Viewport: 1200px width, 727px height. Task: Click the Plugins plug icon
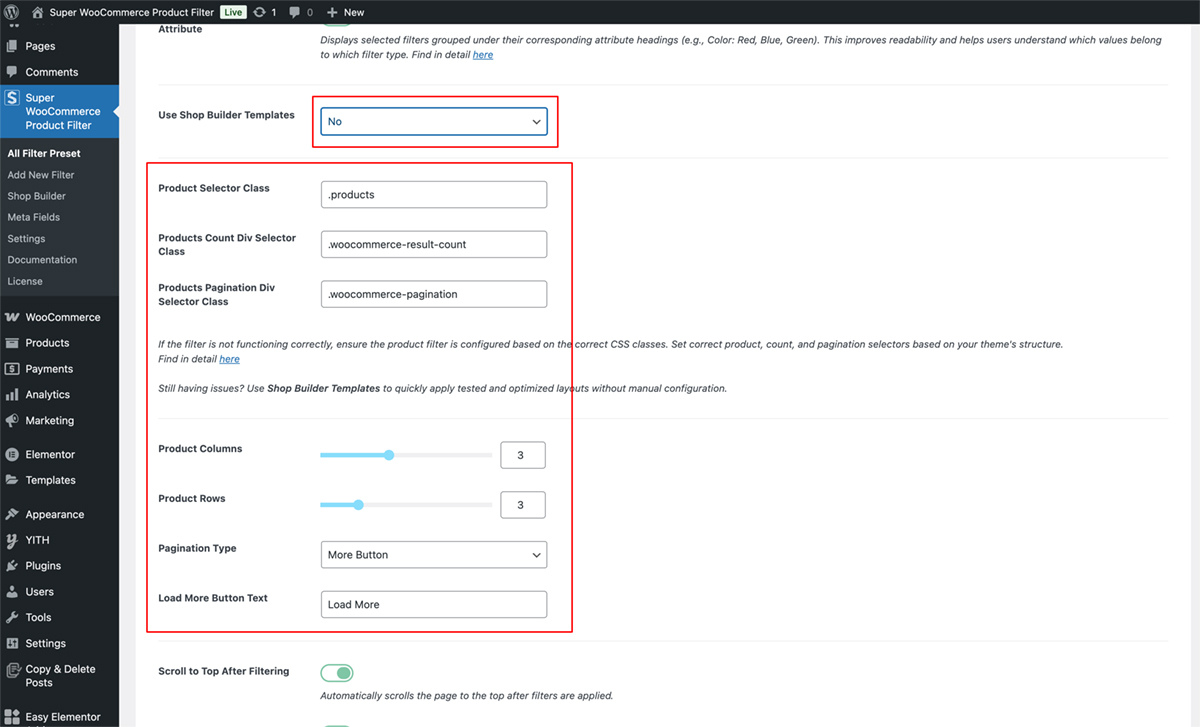point(12,566)
